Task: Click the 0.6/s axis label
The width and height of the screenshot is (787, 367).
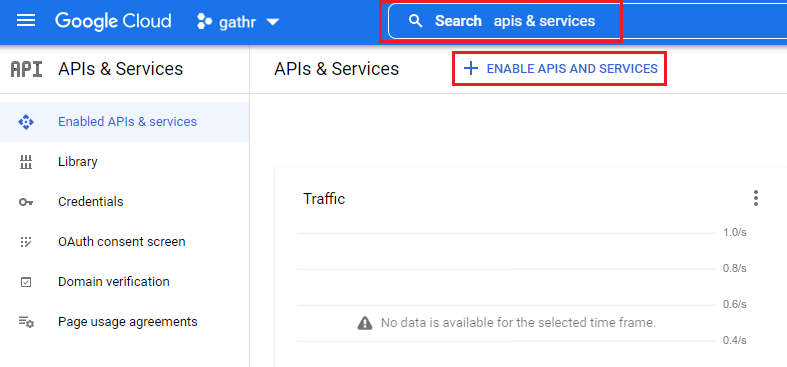Action: (x=735, y=305)
